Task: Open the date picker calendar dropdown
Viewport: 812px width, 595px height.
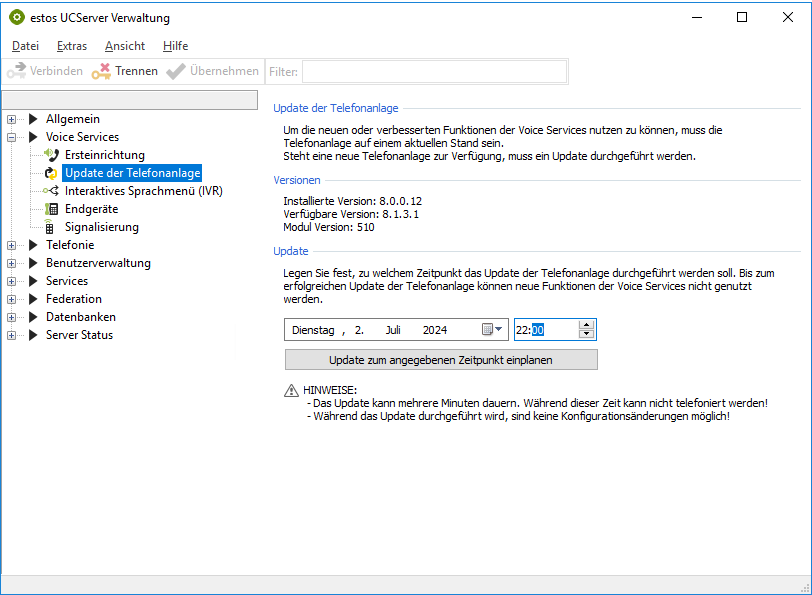Action: tap(493, 329)
